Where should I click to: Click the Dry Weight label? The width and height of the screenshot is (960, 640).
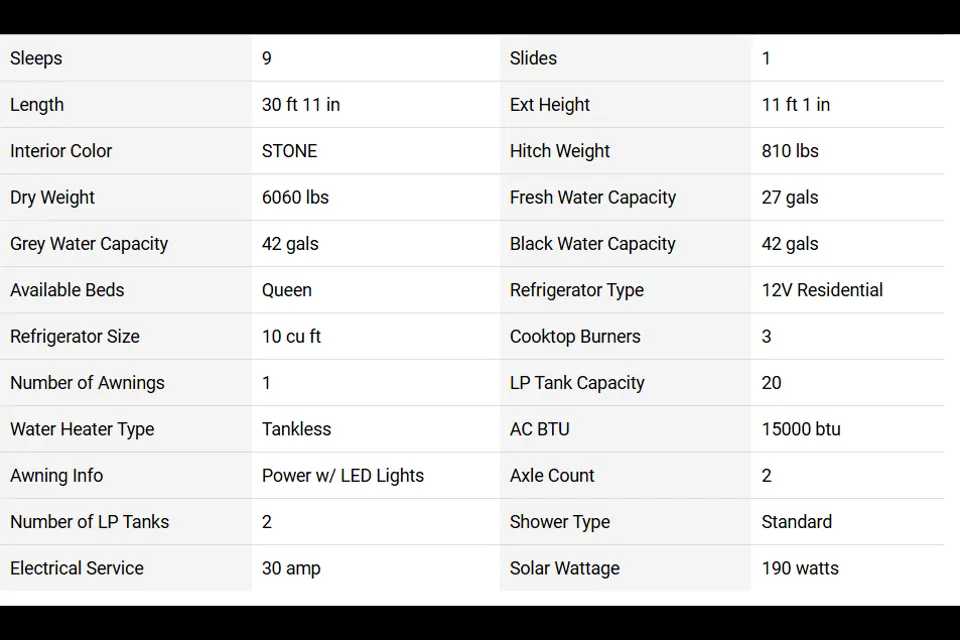(x=52, y=197)
